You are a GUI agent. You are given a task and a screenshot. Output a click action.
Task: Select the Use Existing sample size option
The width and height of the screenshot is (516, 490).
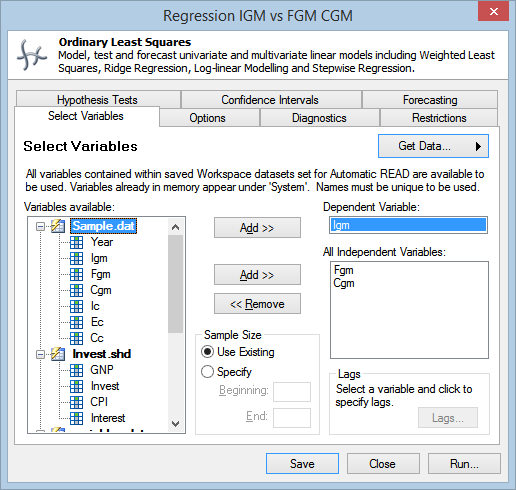pyautogui.click(x=207, y=352)
